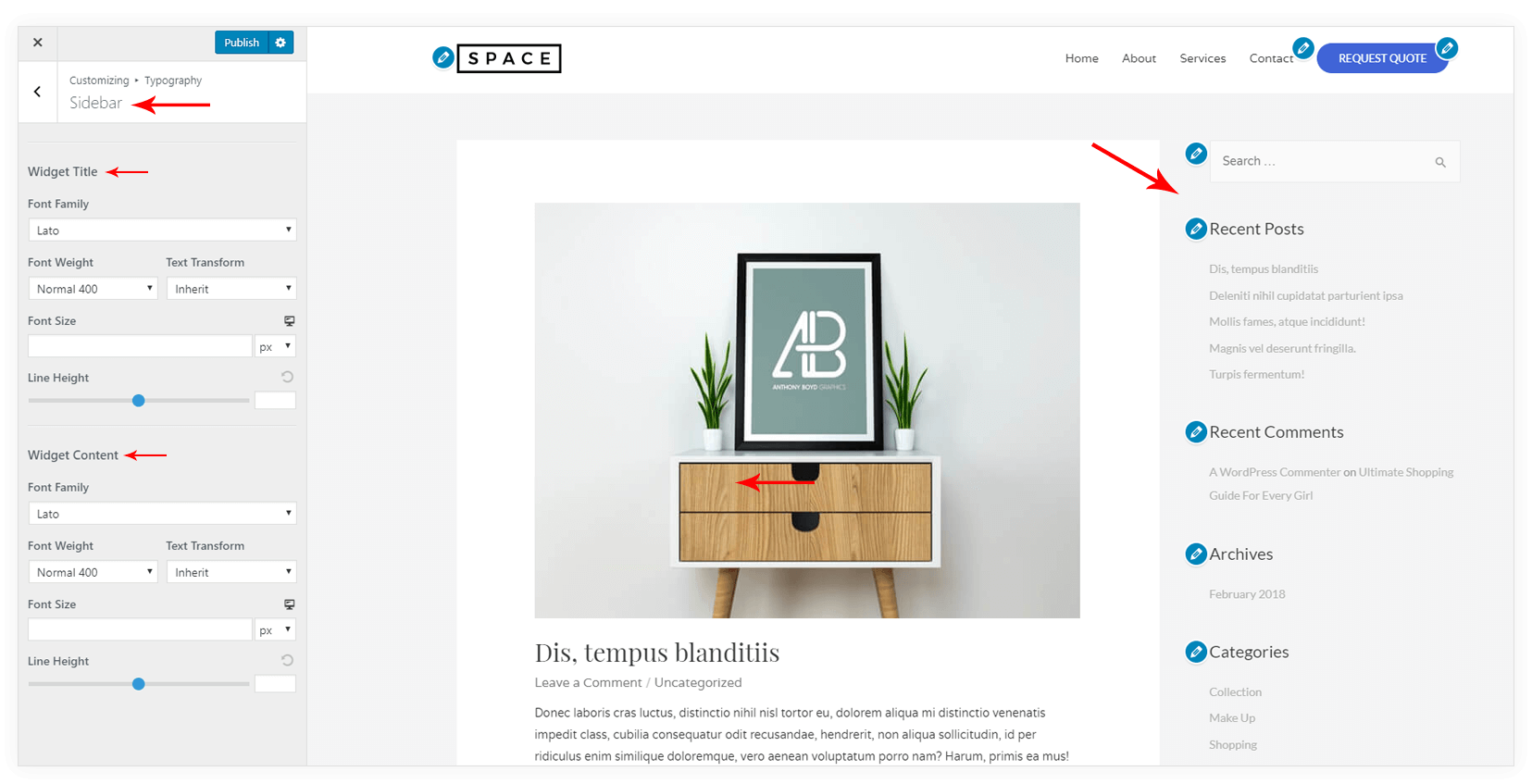Click the back arrow beside Sidebar heading

click(x=38, y=92)
